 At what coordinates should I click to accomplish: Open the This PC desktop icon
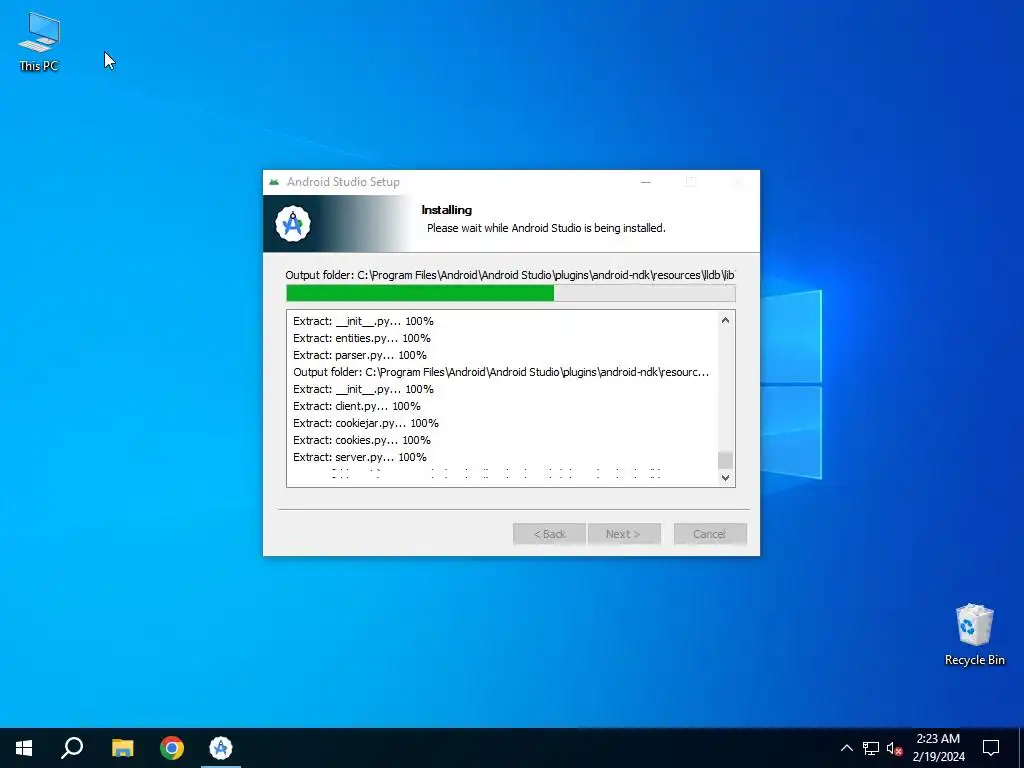tap(39, 42)
